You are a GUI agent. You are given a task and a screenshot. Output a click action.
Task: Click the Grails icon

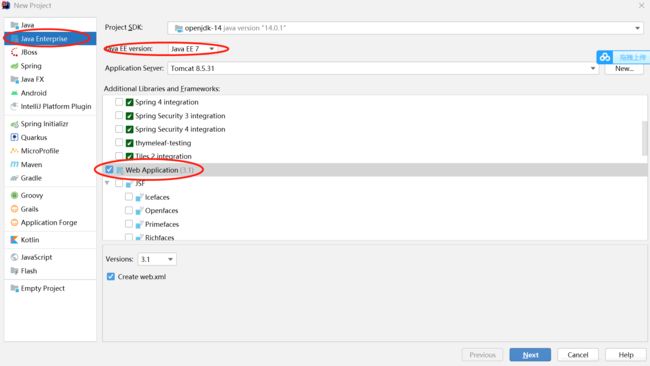pos(15,209)
